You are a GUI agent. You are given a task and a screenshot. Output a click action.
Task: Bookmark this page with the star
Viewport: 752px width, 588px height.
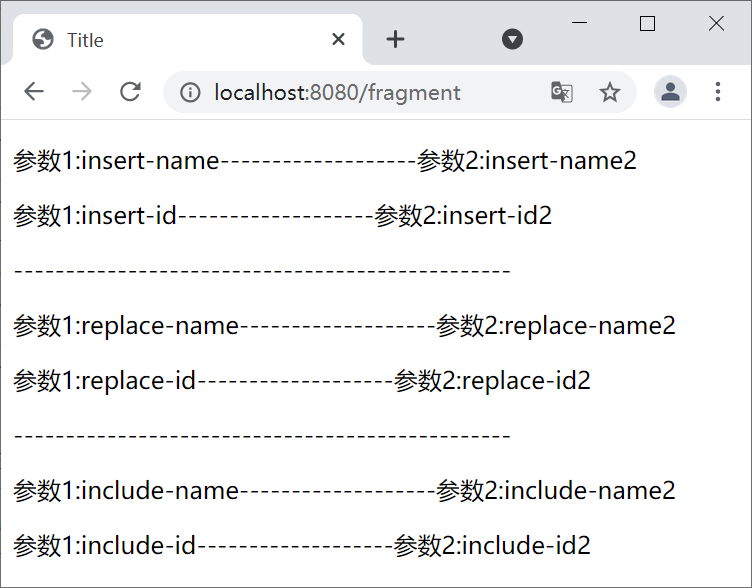pos(610,93)
